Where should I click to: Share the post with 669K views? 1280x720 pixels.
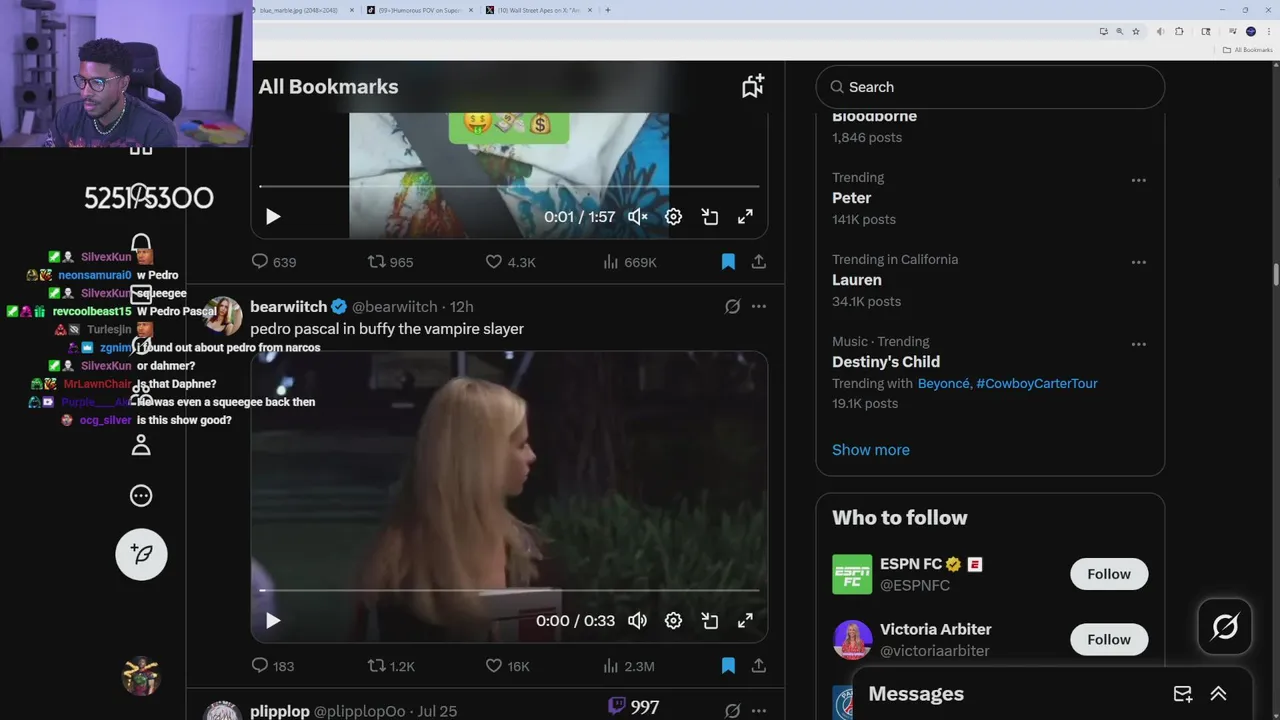click(759, 262)
